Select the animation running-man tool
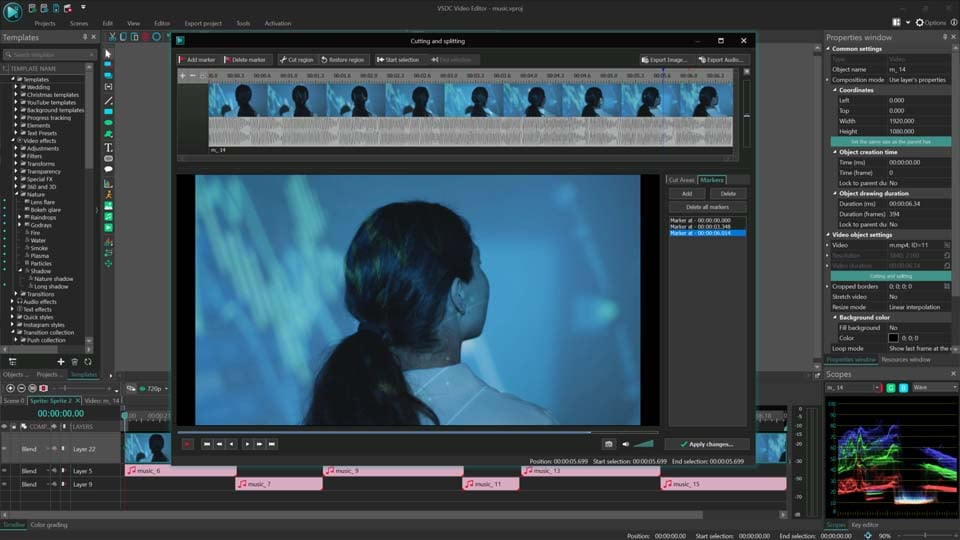The image size is (960, 540). 108,195
